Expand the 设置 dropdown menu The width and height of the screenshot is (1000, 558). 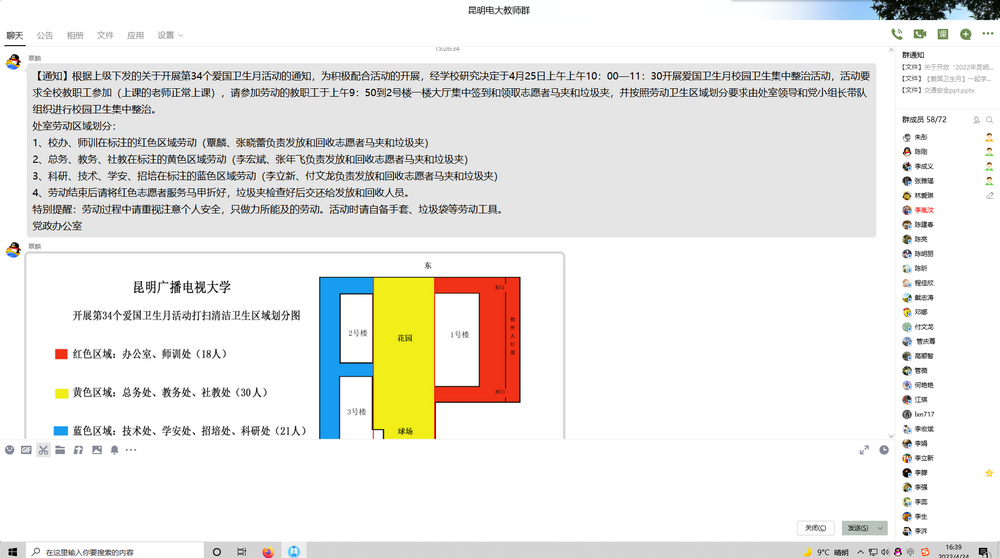pos(170,36)
